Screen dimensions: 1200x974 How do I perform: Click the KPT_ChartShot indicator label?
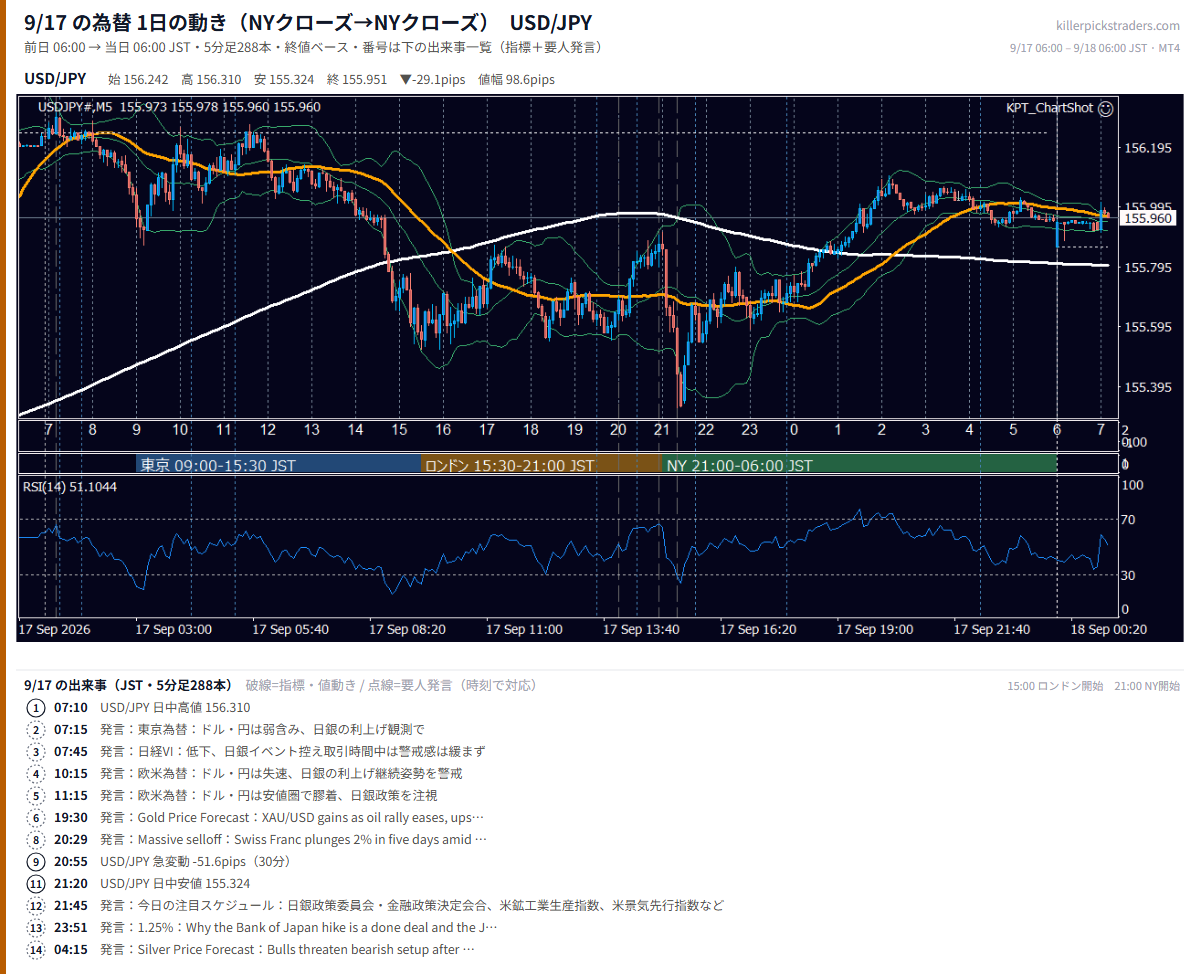(1050, 108)
